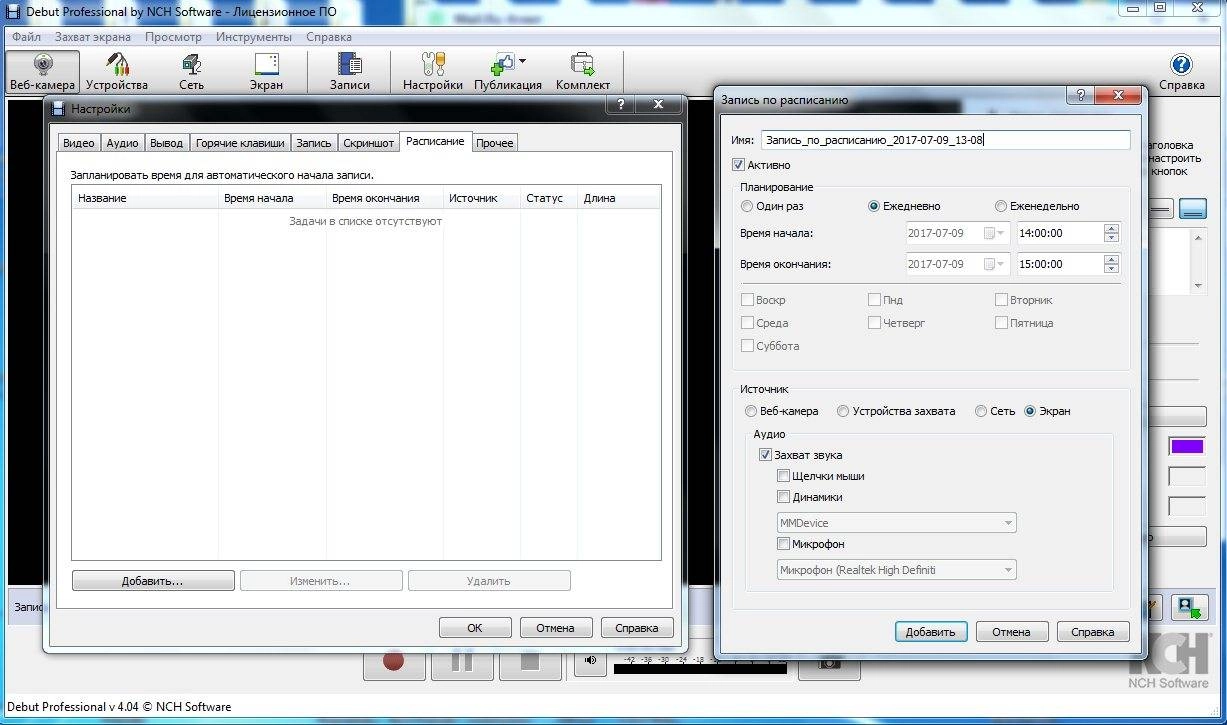The image size is (1227, 725).
Task: Increase the end time spinner
Action: pos(1111,259)
